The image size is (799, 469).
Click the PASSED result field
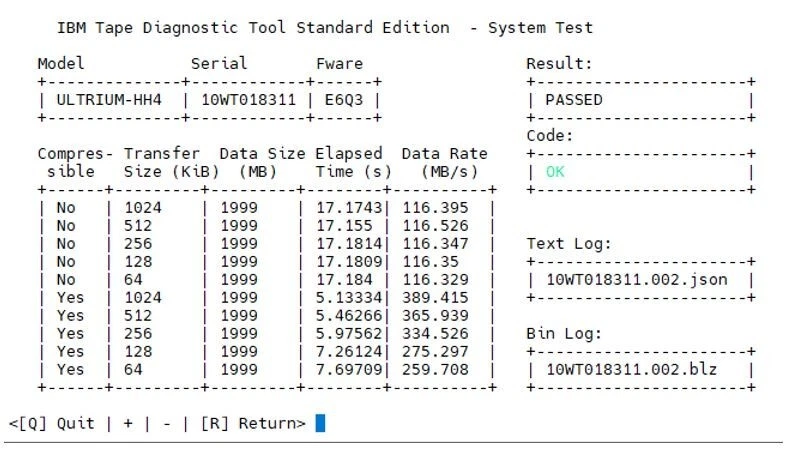[x=573, y=99]
